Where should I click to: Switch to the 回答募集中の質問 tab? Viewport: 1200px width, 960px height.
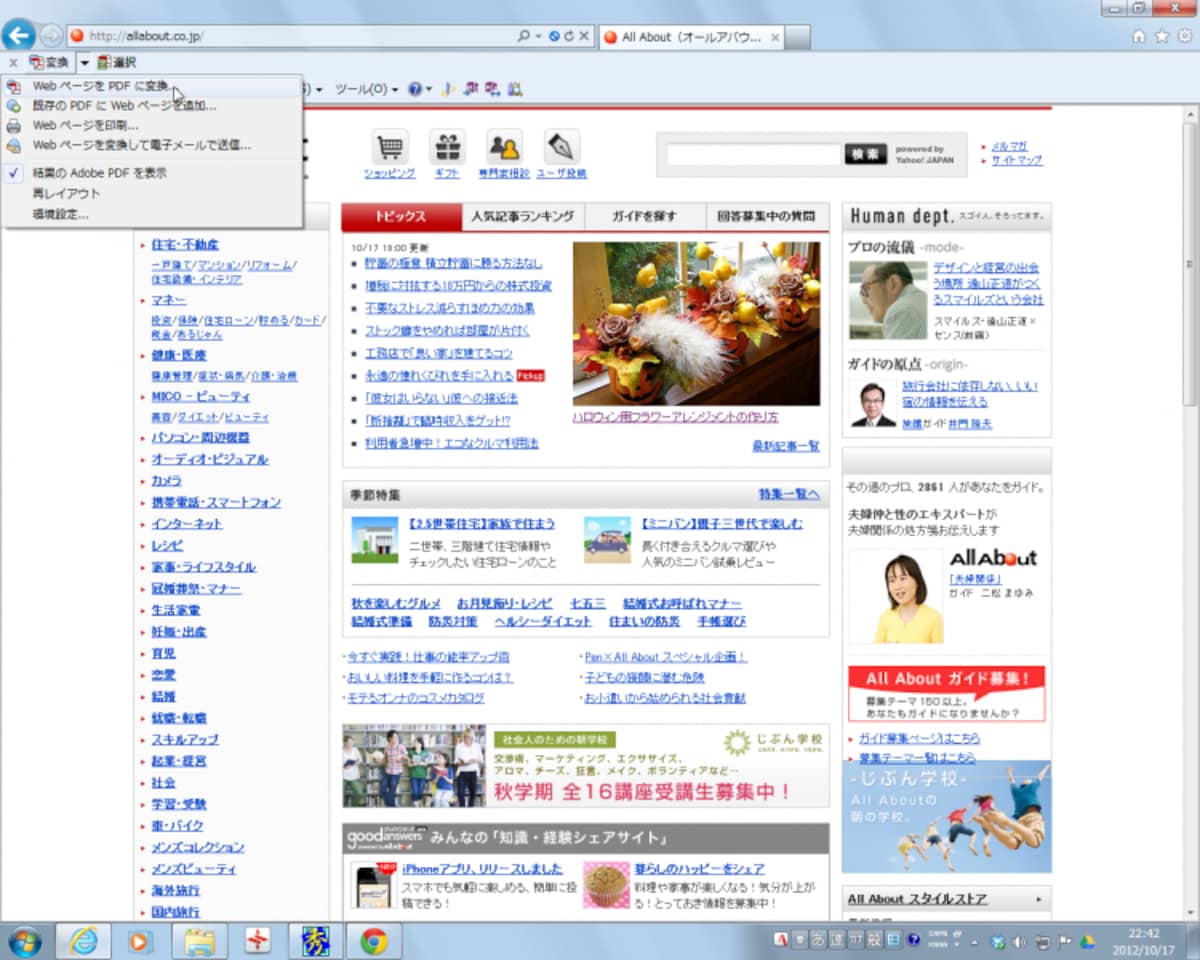tap(767, 217)
